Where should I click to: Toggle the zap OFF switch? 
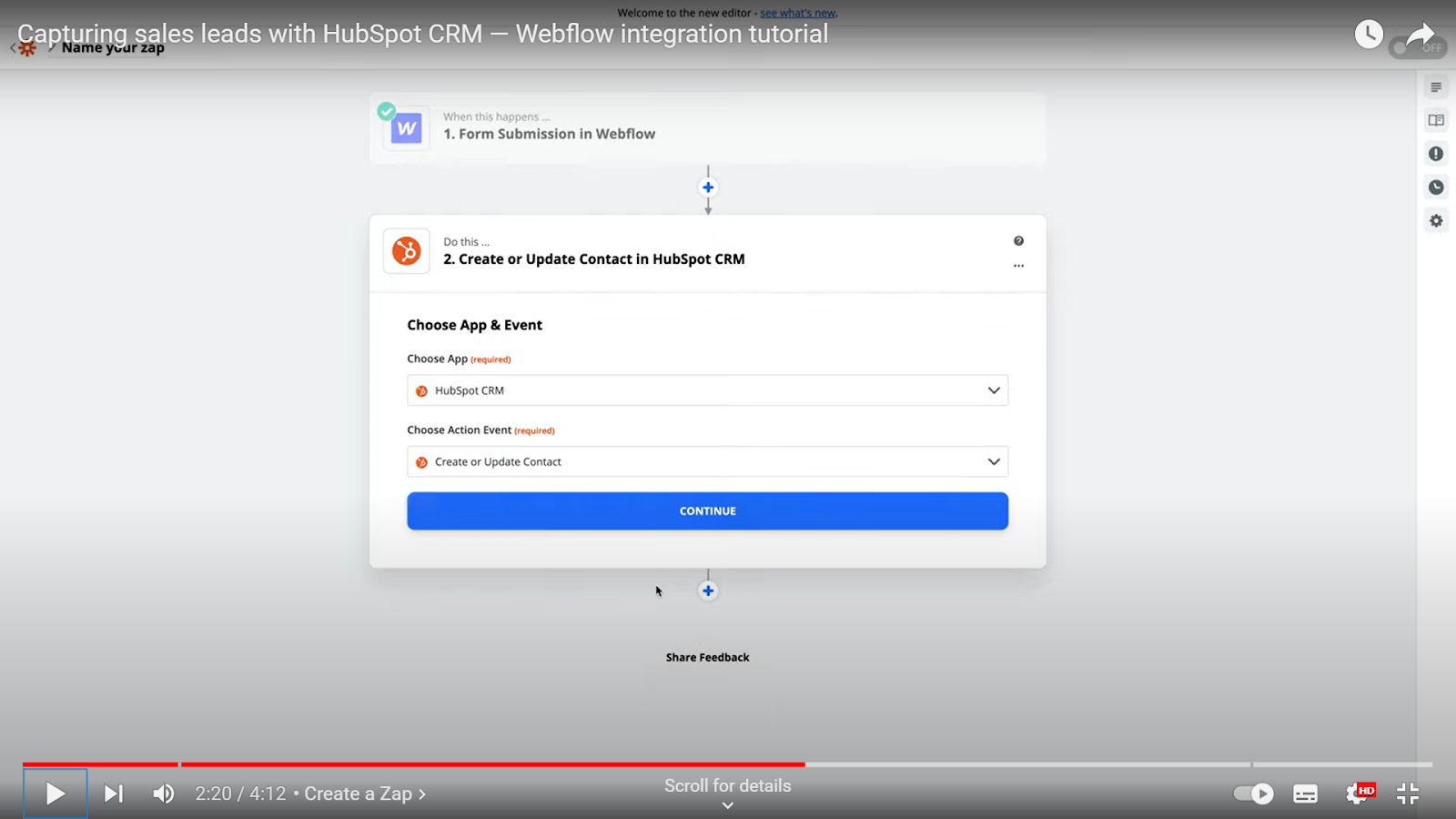coord(1417,47)
